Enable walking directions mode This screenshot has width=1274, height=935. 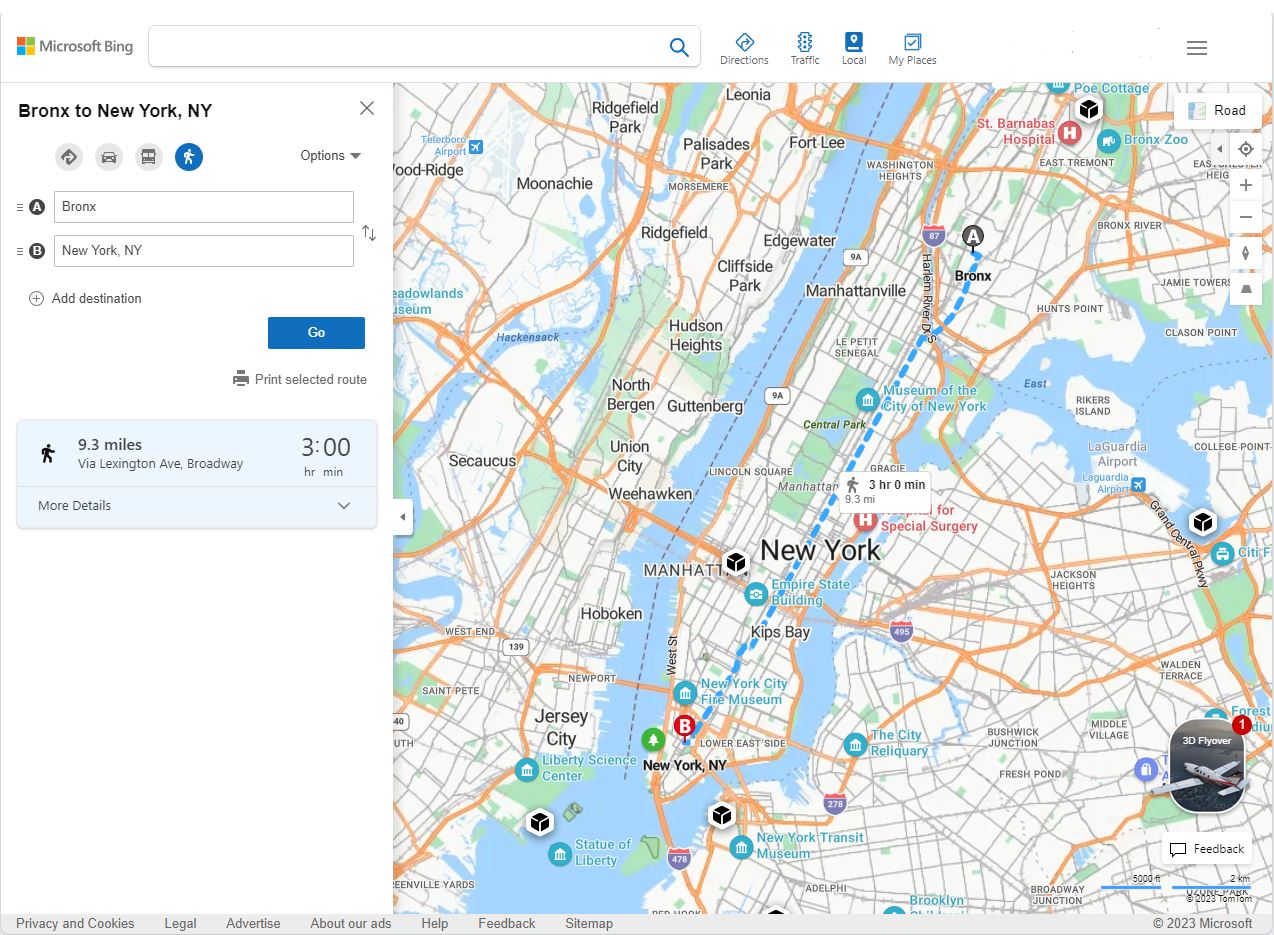(x=189, y=157)
